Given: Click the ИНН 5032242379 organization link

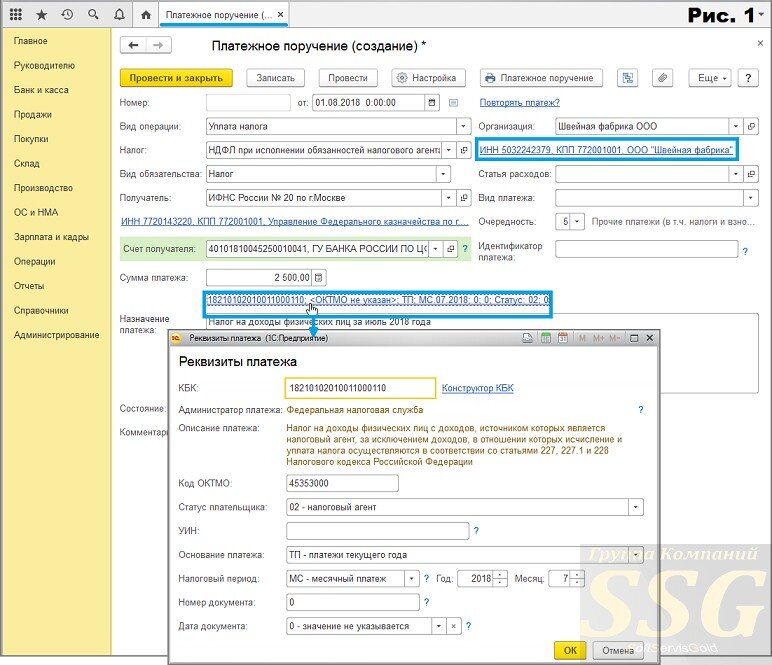Looking at the screenshot, I should (606, 150).
